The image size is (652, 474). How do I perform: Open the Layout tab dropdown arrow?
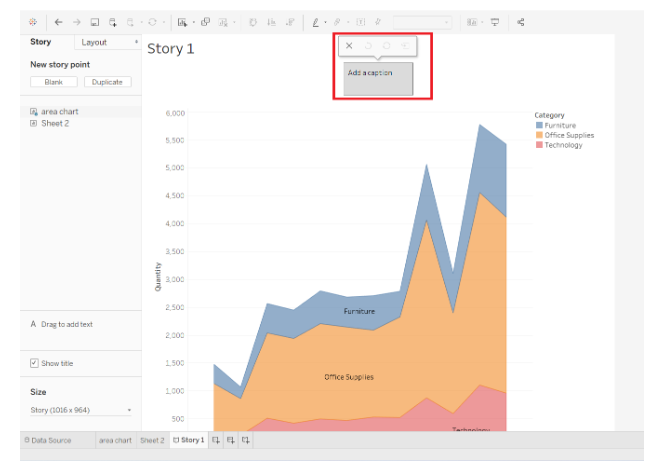(x=136, y=42)
